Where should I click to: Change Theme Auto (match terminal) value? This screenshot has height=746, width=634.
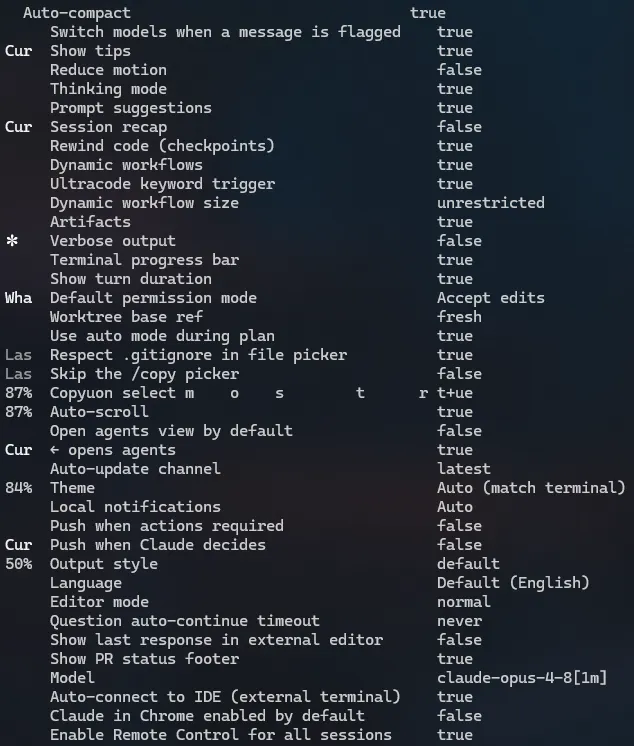531,488
